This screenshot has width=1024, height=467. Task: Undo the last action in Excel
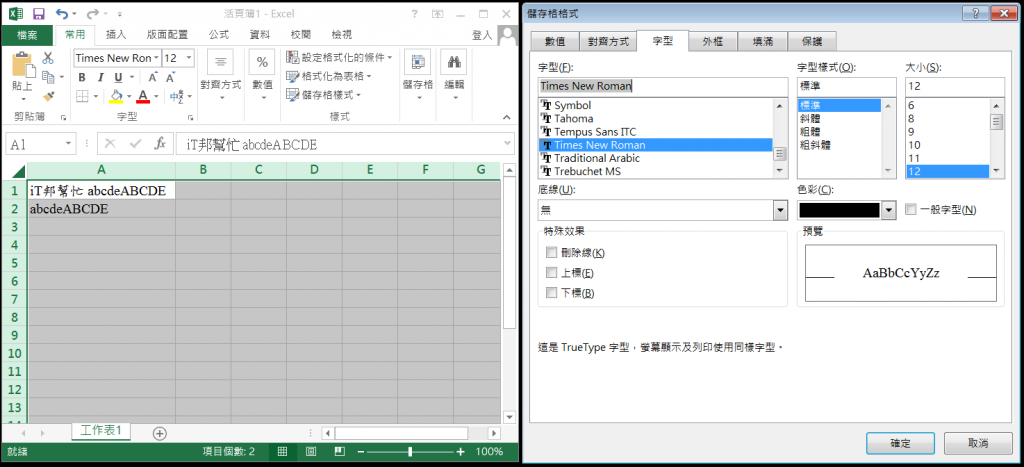pos(62,14)
